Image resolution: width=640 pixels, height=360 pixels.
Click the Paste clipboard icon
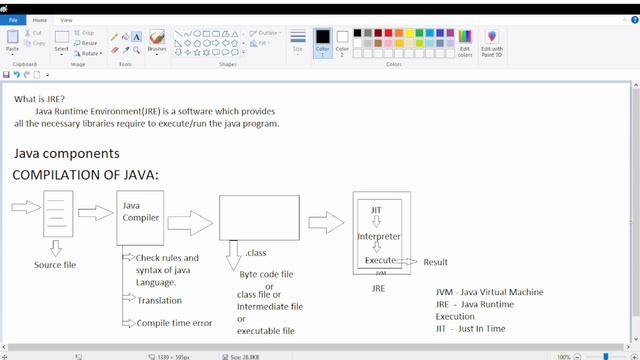12,37
